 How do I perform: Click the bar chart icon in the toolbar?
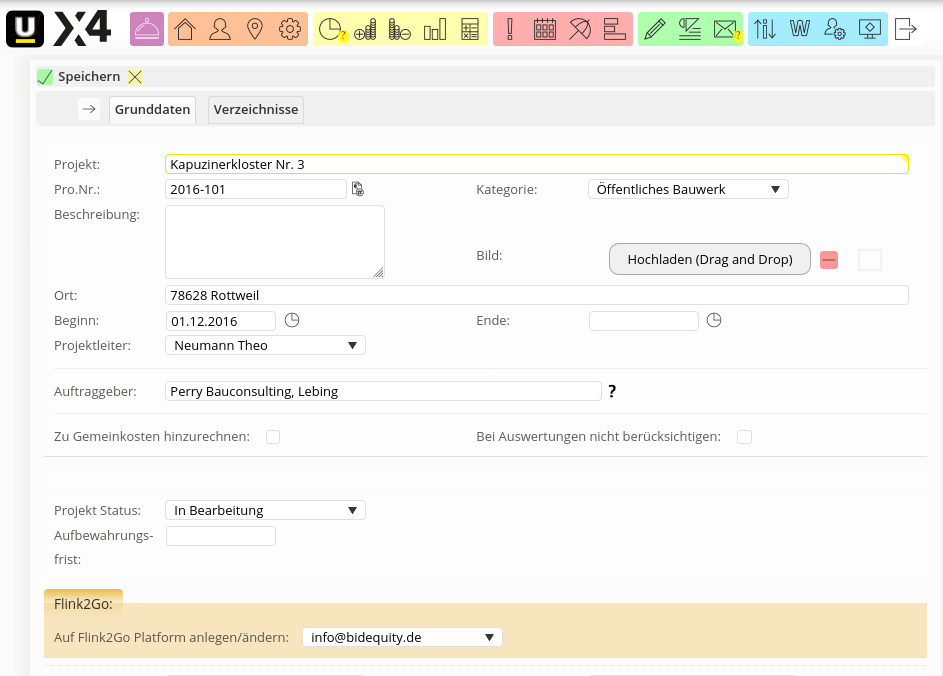coord(435,30)
